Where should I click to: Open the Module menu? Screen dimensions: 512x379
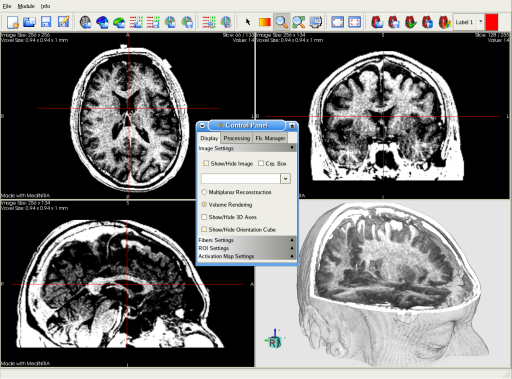(26, 6)
